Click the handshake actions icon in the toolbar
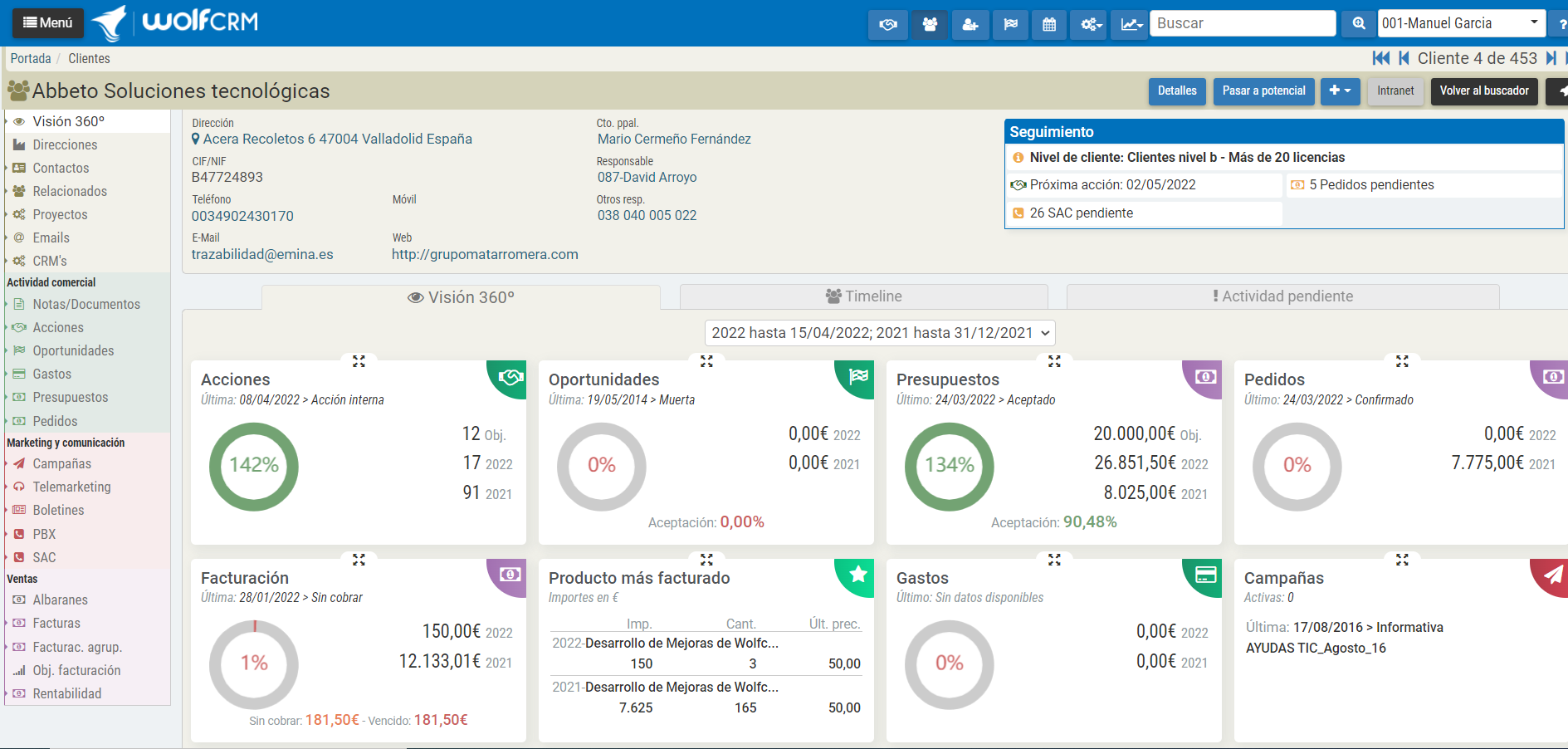1568x749 pixels. [x=887, y=24]
